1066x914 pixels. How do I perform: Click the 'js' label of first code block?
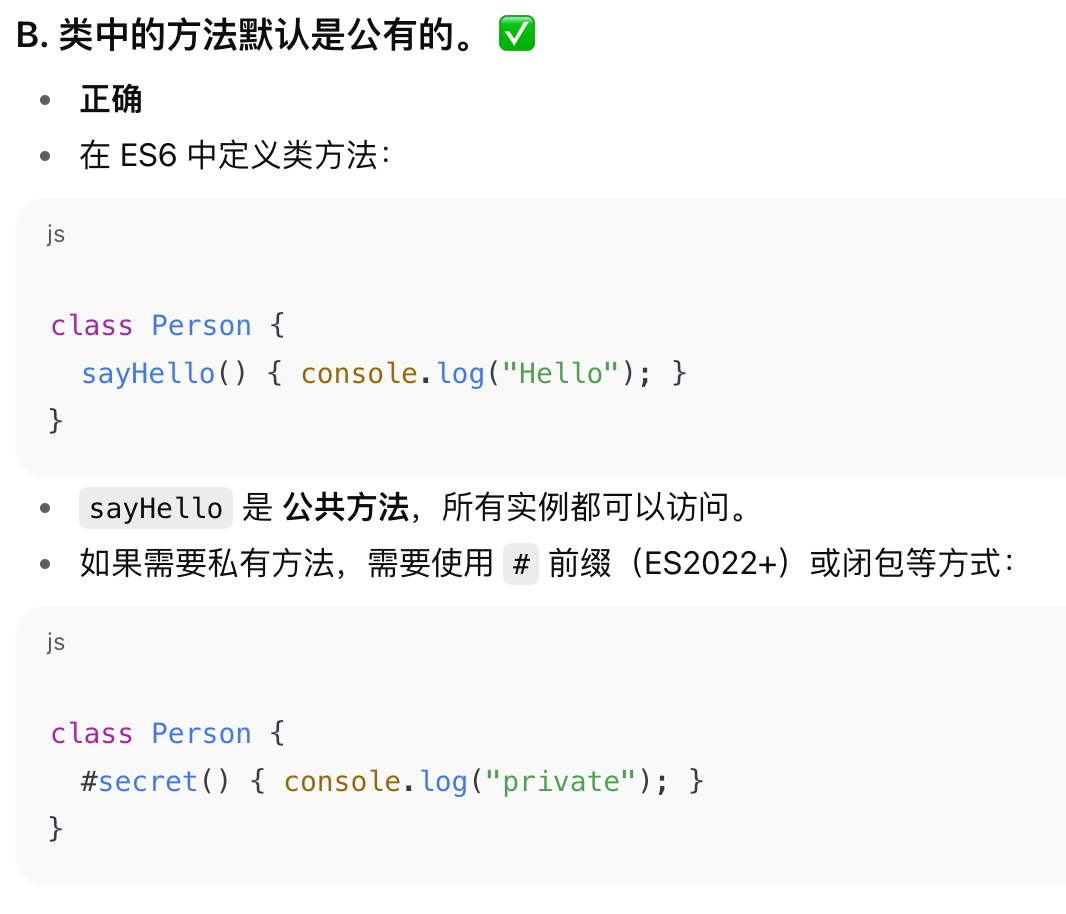pyautogui.click(x=56, y=234)
